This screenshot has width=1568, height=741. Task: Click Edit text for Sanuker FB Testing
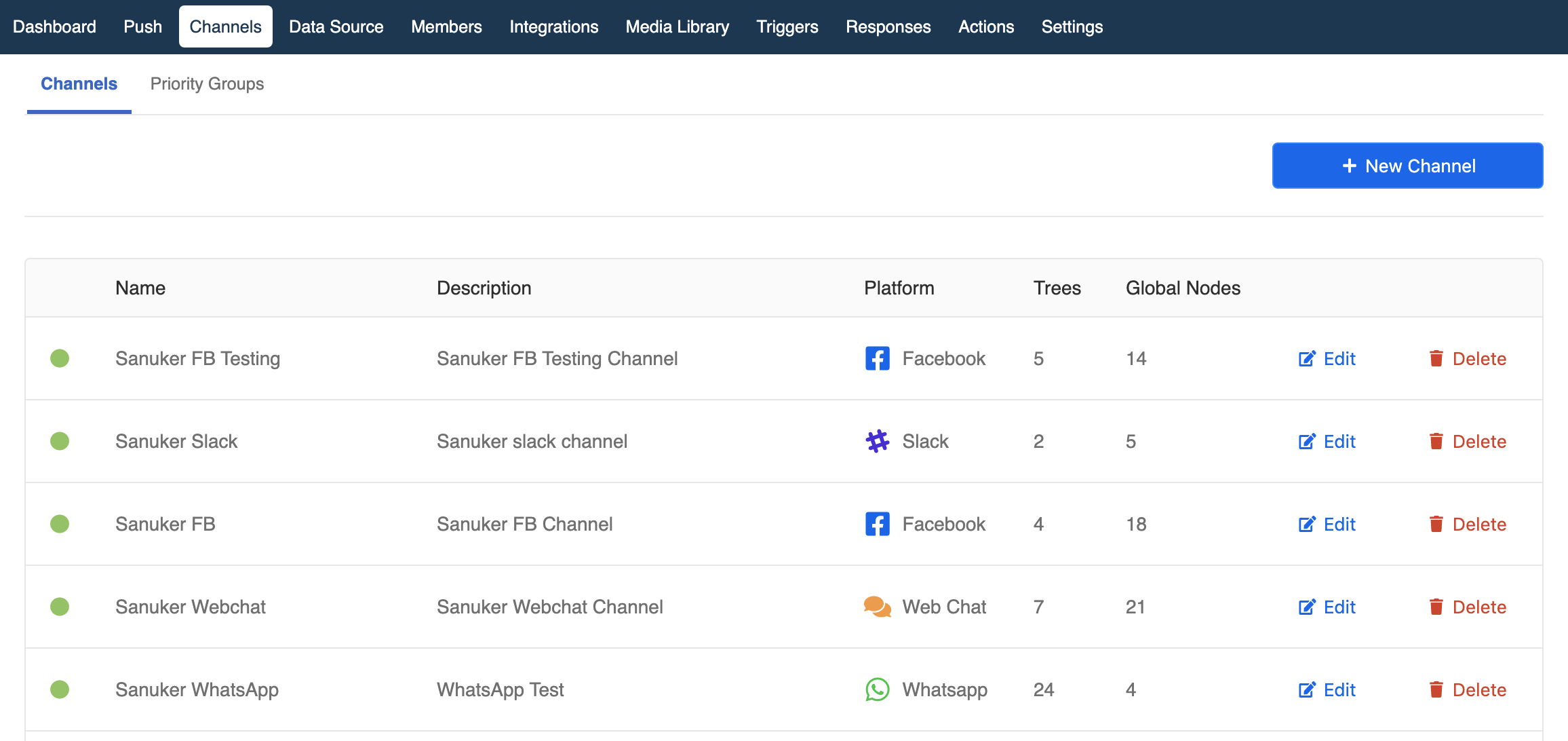1339,358
